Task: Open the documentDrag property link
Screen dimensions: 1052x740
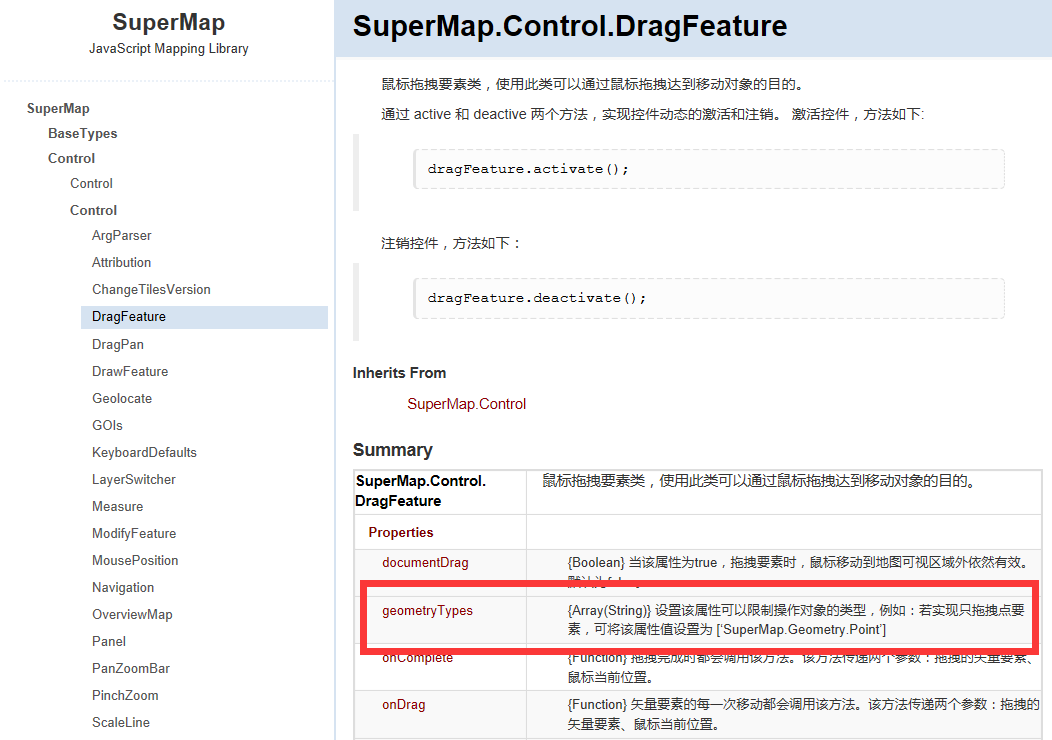Action: [425, 562]
